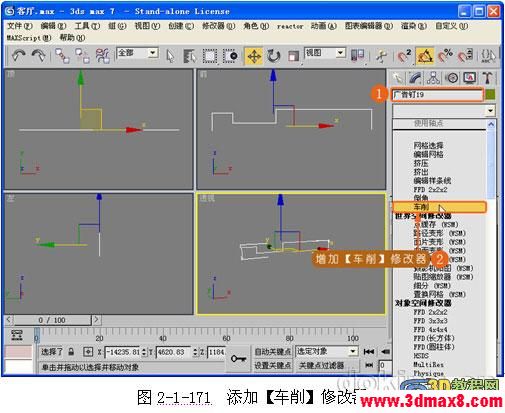Image resolution: width=505 pixels, height=413 pixels.
Task: Open the 编辑 menu
Action: [x=53, y=26]
